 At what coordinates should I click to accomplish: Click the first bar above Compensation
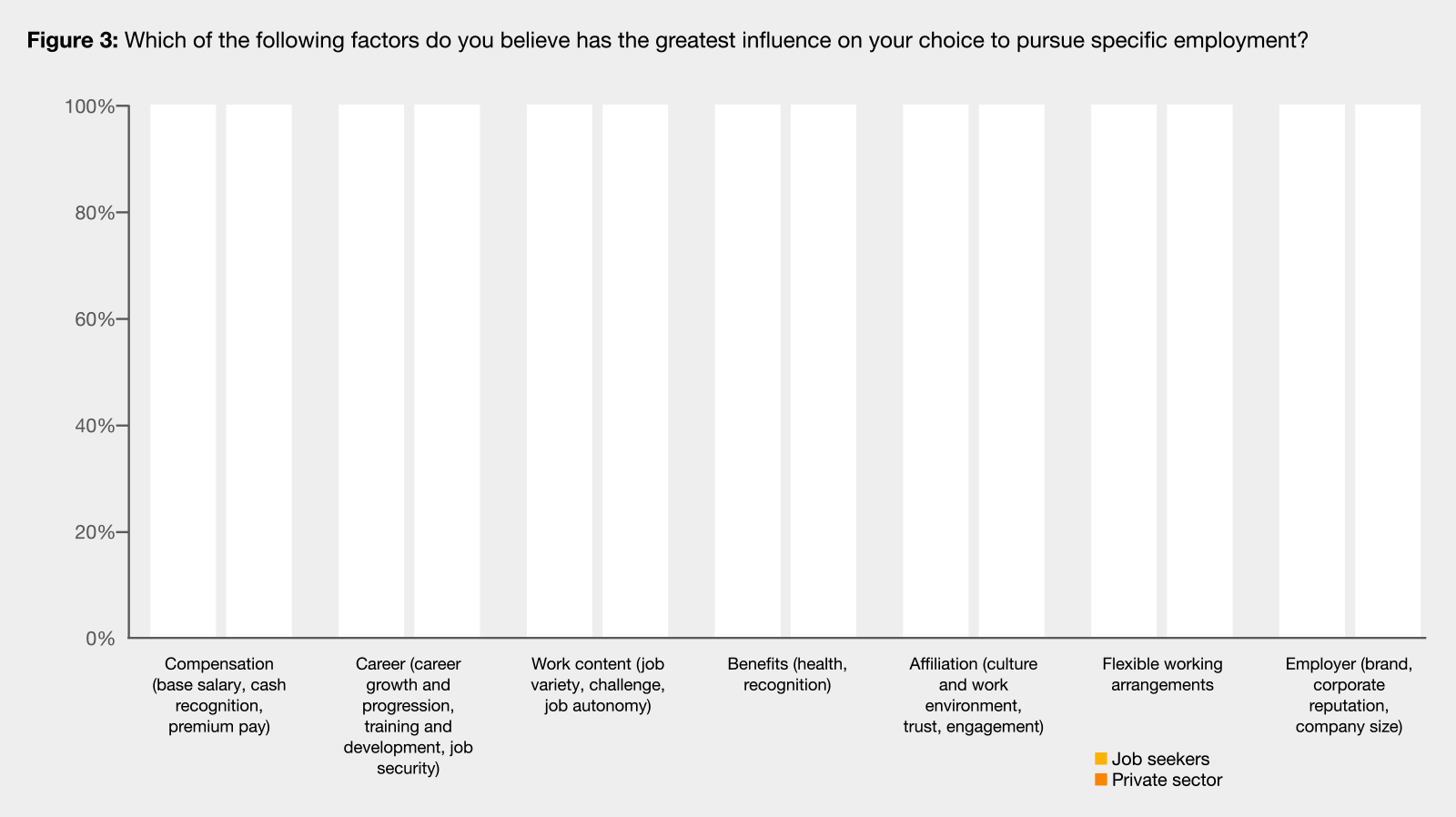(183, 371)
